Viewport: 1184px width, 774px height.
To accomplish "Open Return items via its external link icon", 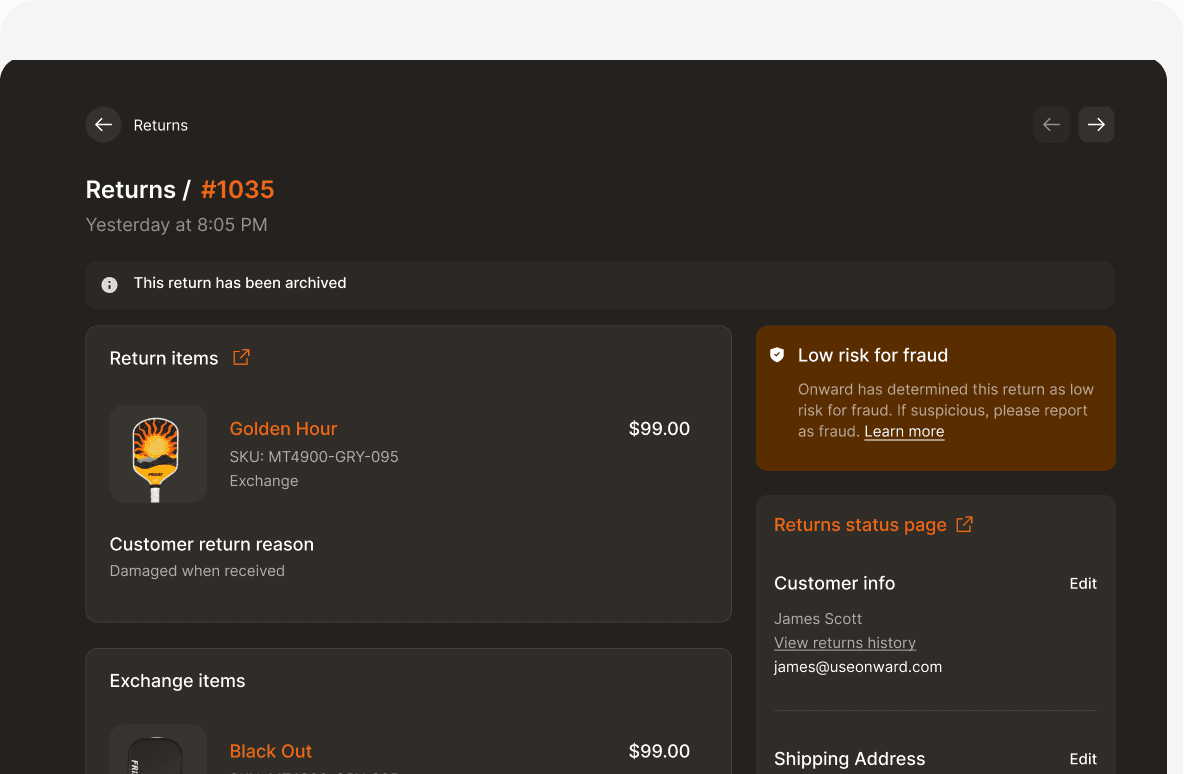I will (241, 357).
